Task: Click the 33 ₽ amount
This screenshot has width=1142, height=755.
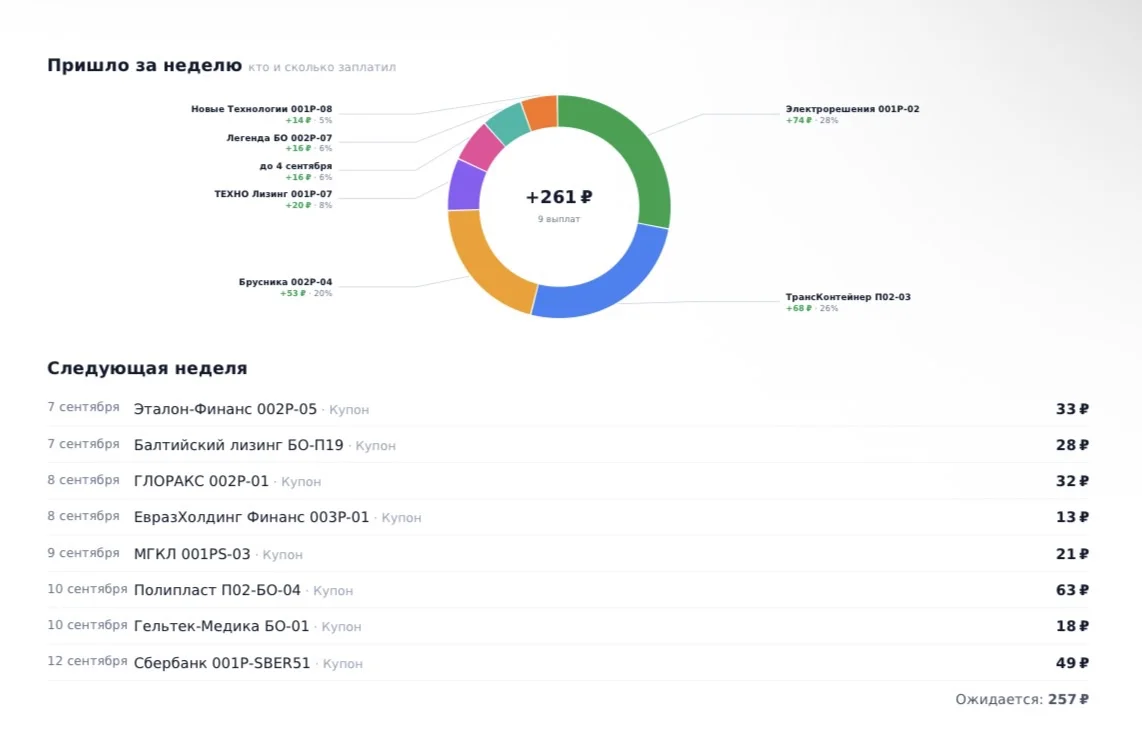Action: (x=1072, y=409)
